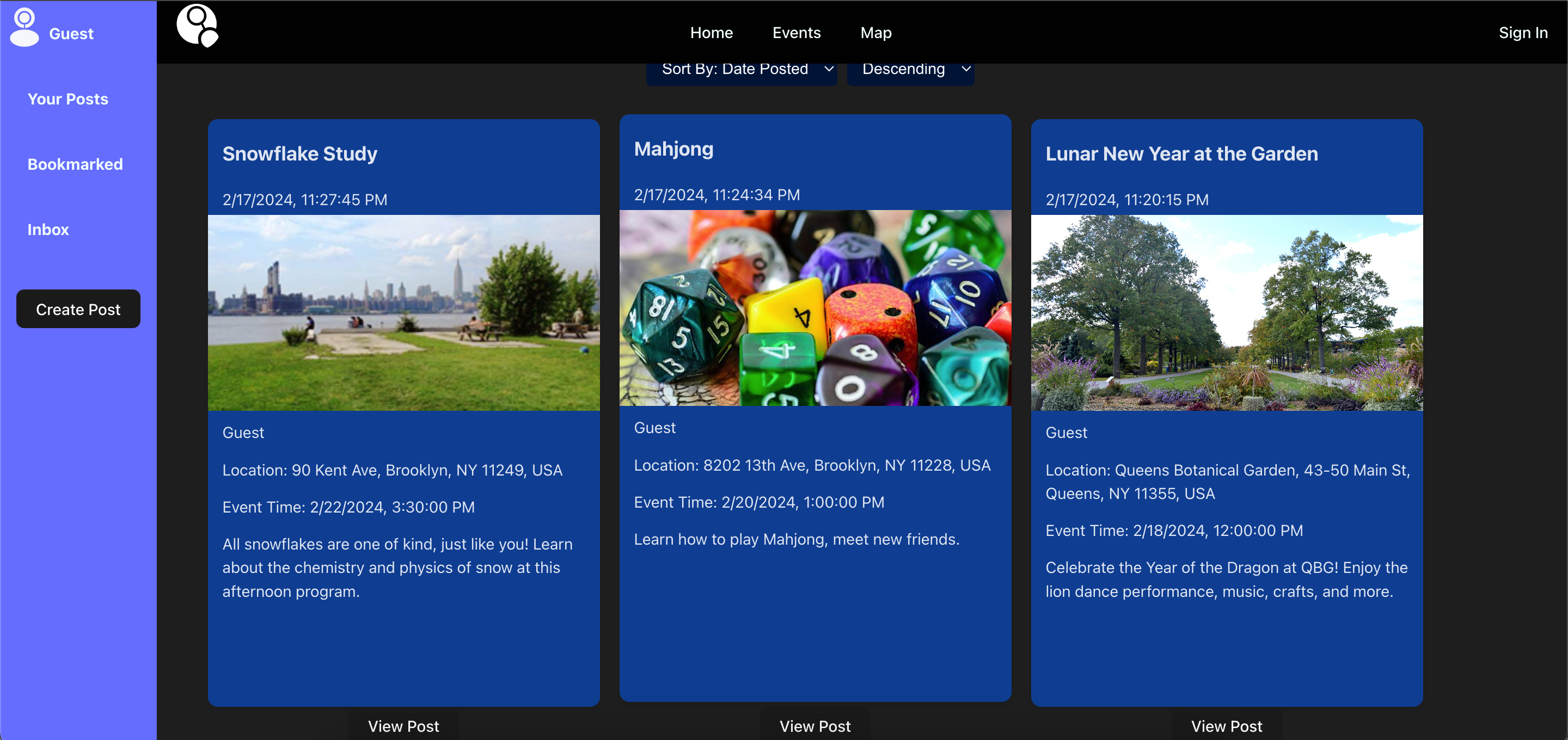Image resolution: width=1568 pixels, height=740 pixels.
Task: Show Bookmarked posts
Action: point(75,164)
